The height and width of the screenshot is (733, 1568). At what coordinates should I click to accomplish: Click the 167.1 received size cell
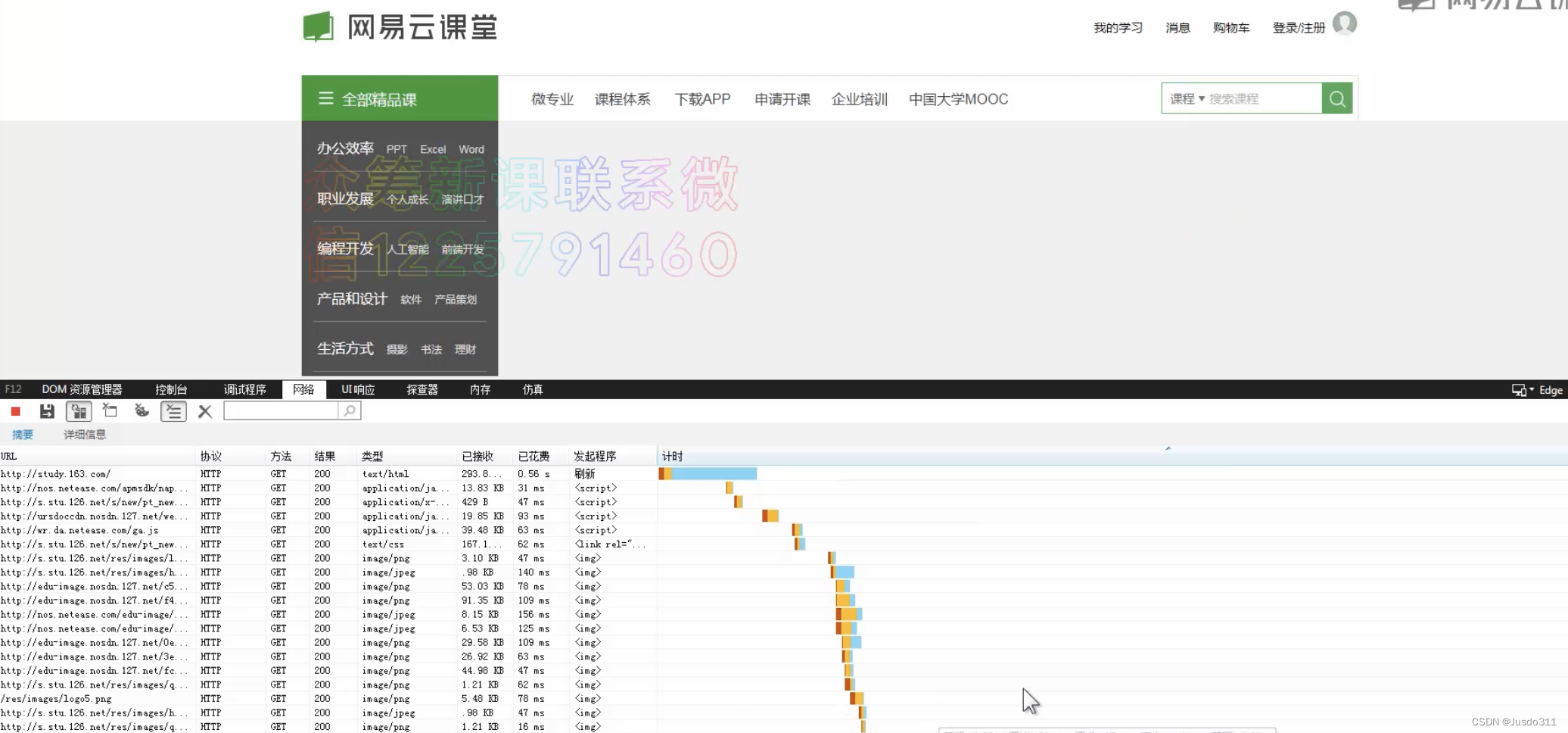click(482, 544)
